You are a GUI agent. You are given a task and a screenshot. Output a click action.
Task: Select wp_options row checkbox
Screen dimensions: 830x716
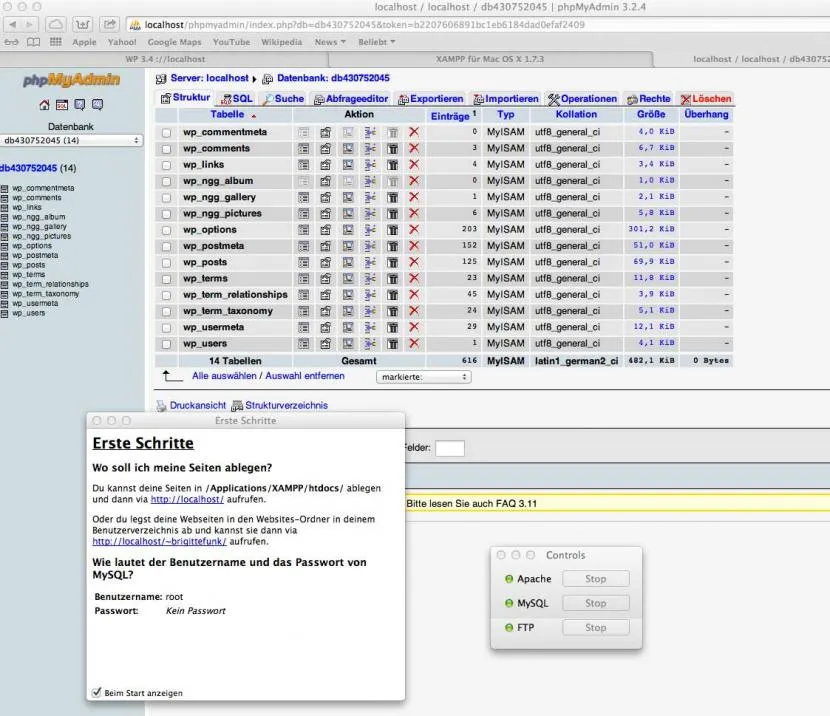pyautogui.click(x=166, y=231)
